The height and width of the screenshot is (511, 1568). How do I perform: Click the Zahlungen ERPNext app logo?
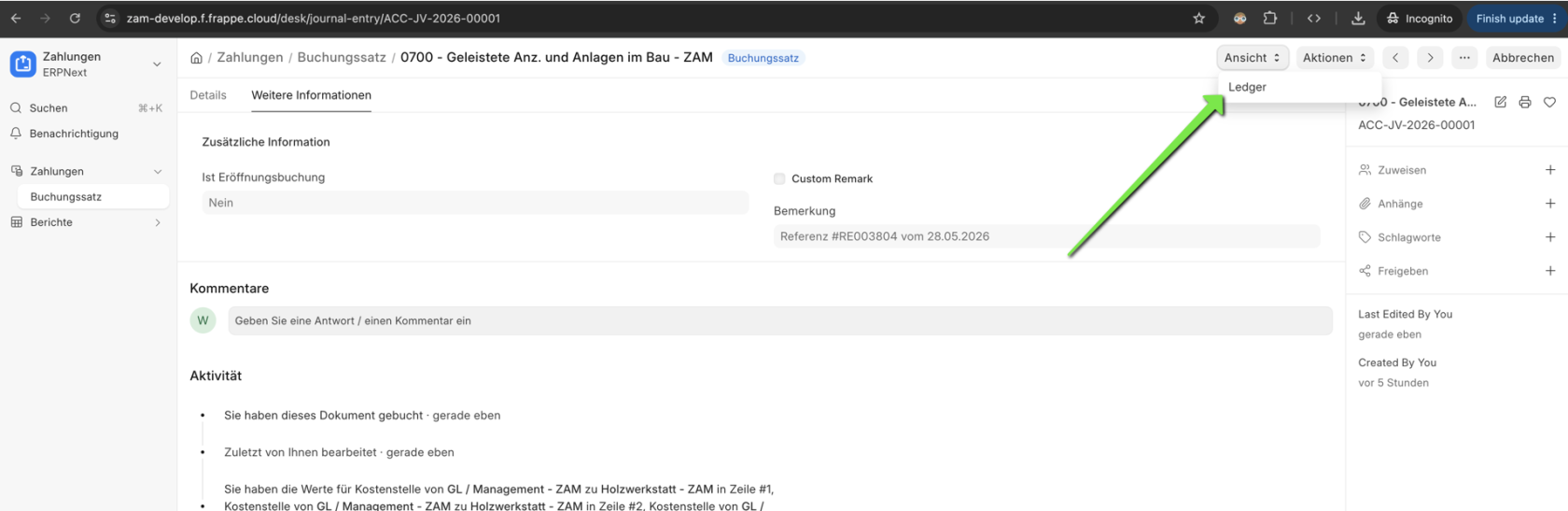click(23, 64)
